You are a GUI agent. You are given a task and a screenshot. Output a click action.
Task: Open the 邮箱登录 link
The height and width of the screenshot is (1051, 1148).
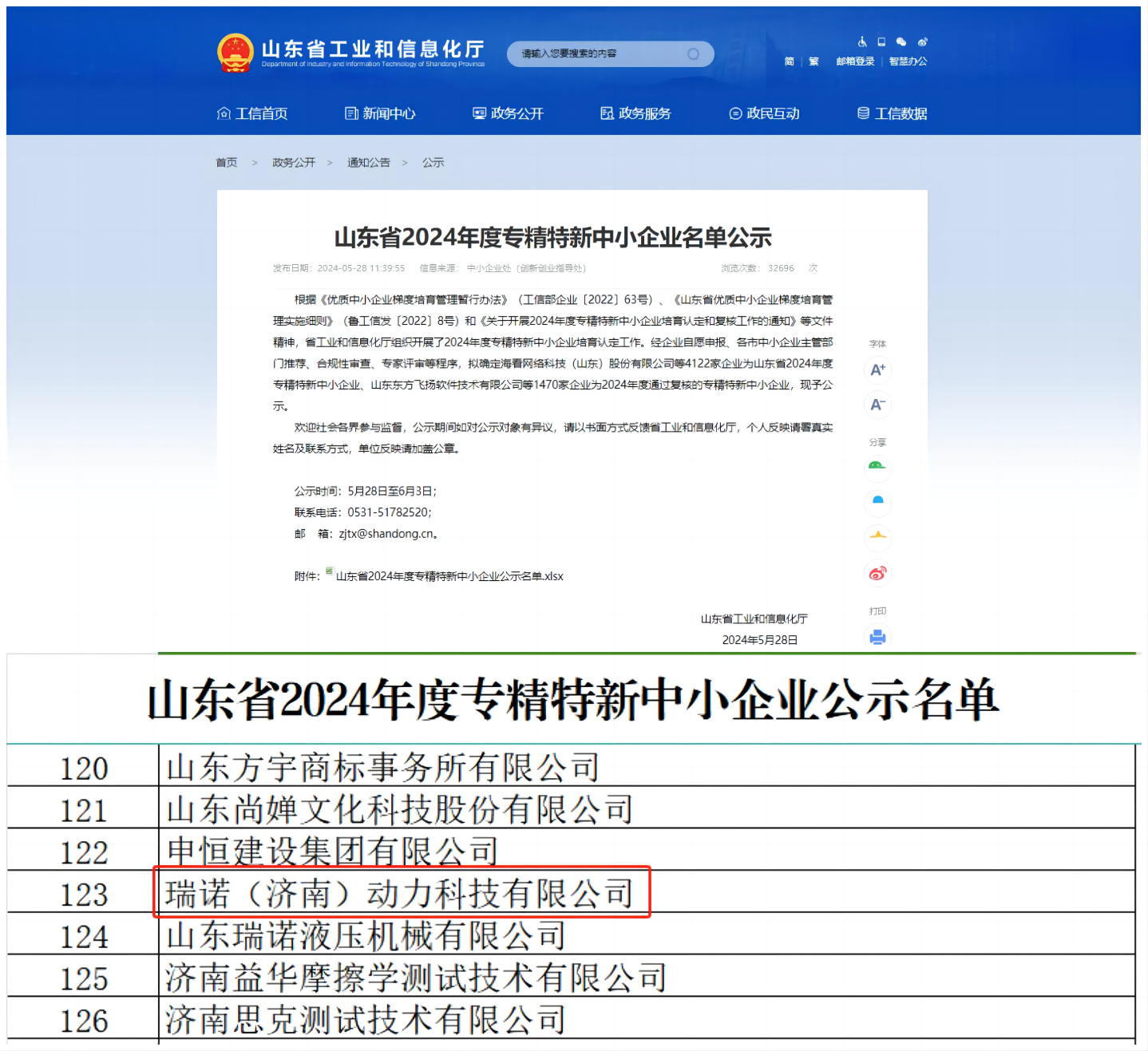[855, 61]
